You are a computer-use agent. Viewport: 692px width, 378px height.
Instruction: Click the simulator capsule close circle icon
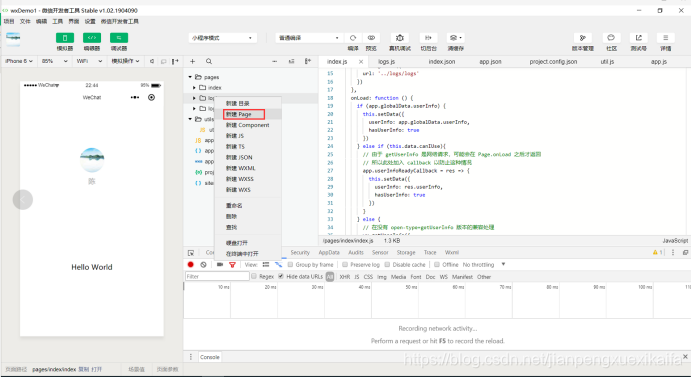[x=151, y=97]
